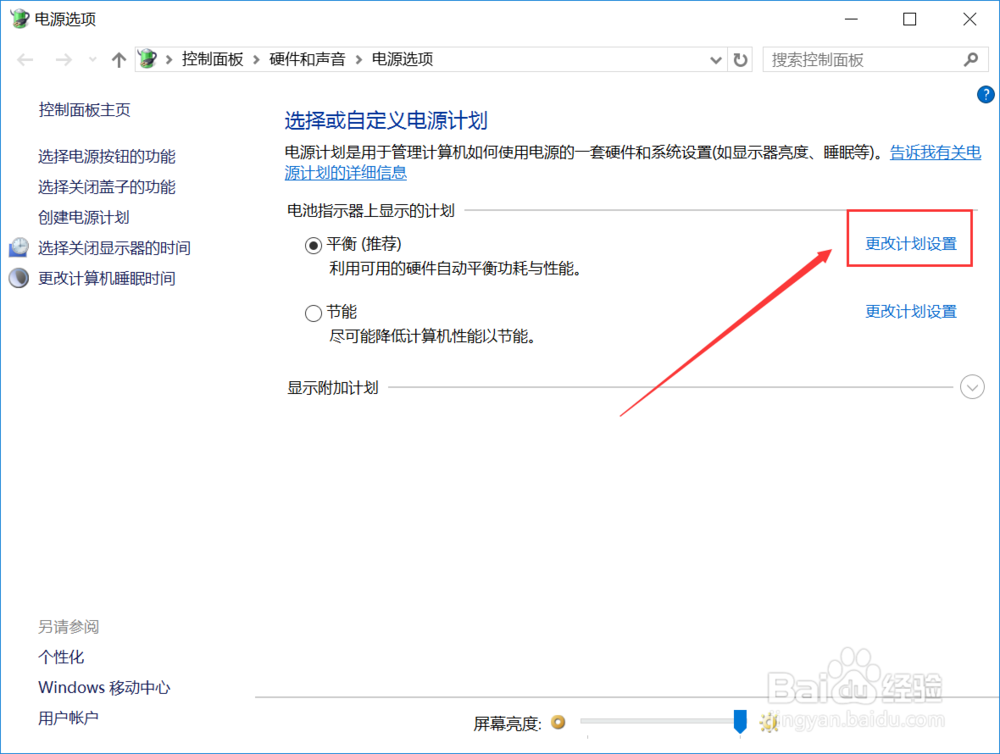Open 更改计划设置 for the balanced plan
The width and height of the screenshot is (1000, 754).
pyautogui.click(x=910, y=240)
